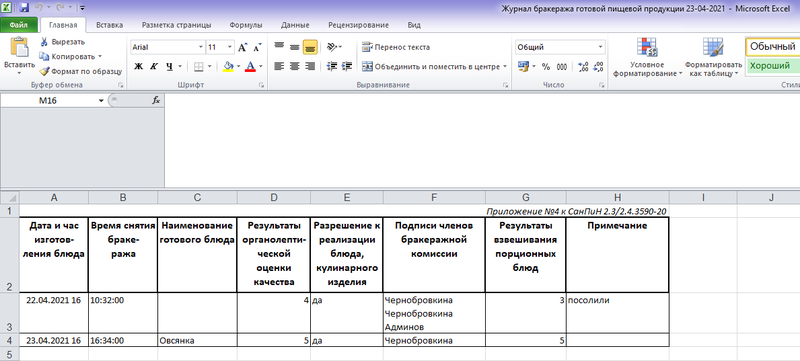Click cell containing посолили
The height and width of the screenshot is (361, 800).
[617, 313]
